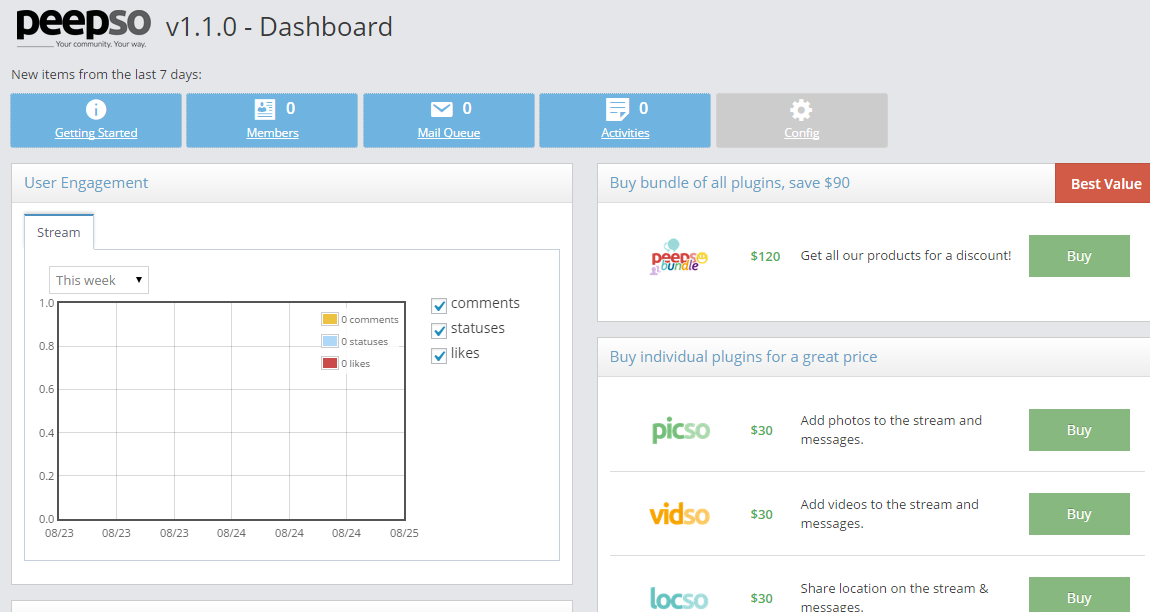Viewport: 1150px width, 612px height.
Task: Click the locso plugin logo
Action: (679, 598)
